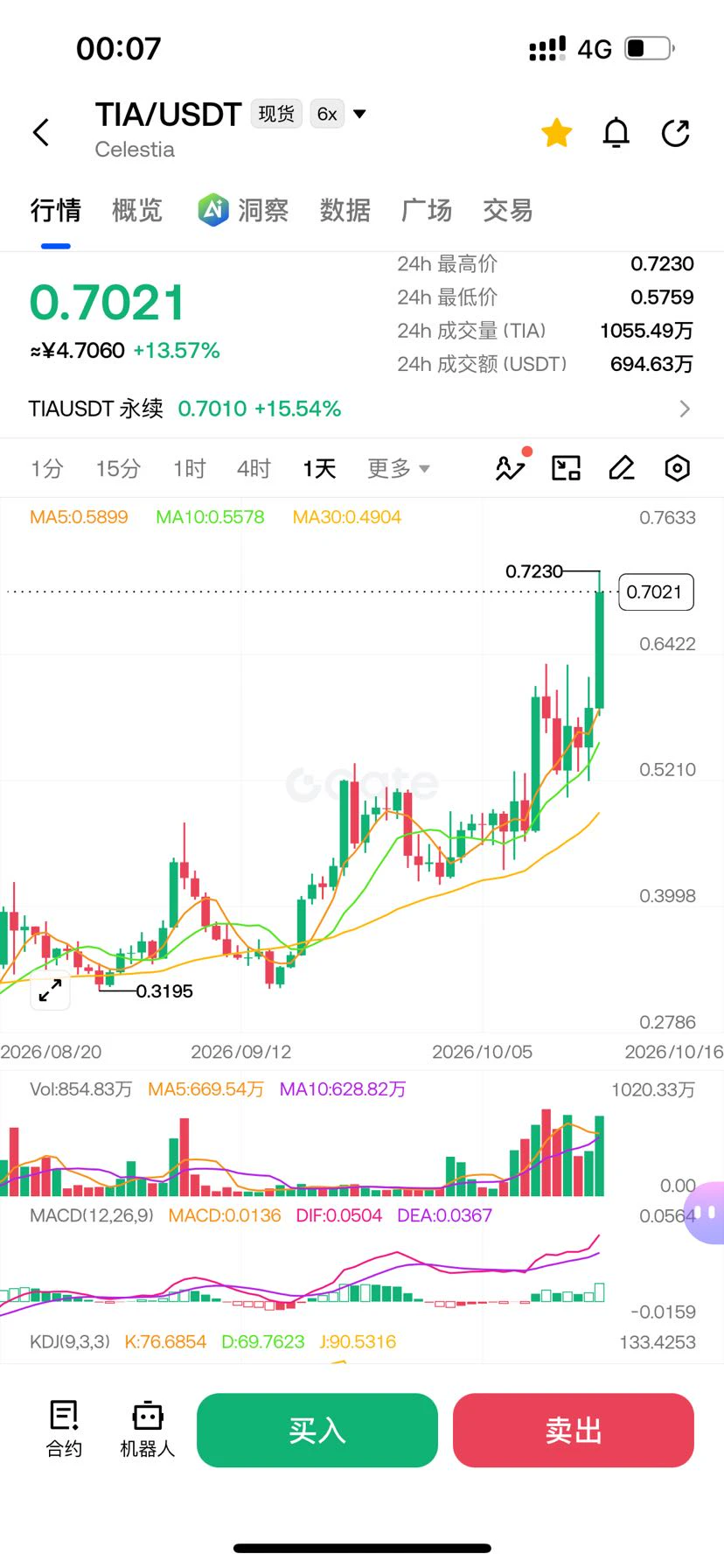Open the chart layout icon
This screenshot has height=1568, width=724.
coord(567,468)
